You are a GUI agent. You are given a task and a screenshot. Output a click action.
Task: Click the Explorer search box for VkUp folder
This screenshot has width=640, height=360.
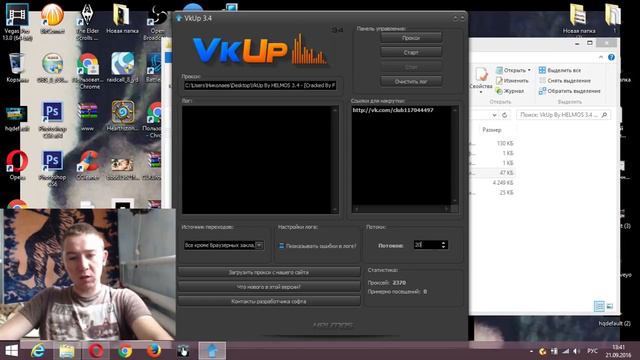tap(563, 115)
